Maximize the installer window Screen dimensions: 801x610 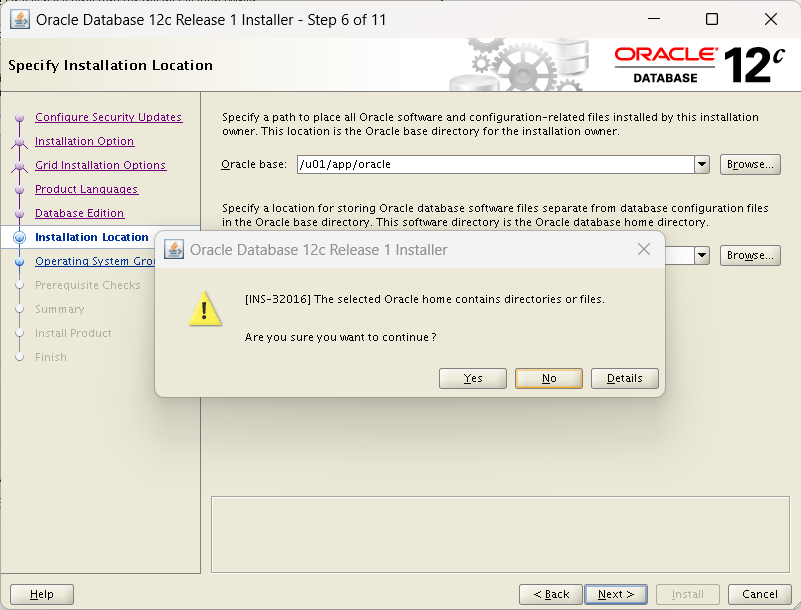712,19
